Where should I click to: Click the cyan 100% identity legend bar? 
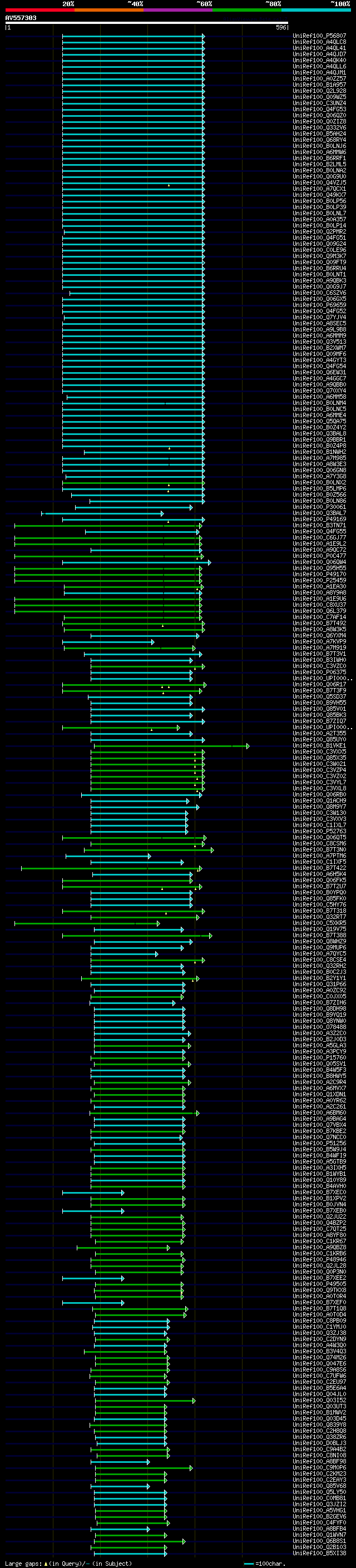point(316,10)
